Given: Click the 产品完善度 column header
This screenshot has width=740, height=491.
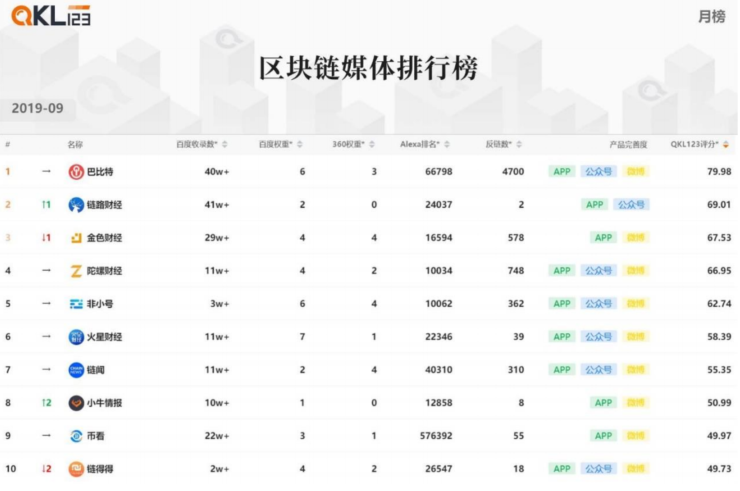Looking at the screenshot, I should (628, 144).
